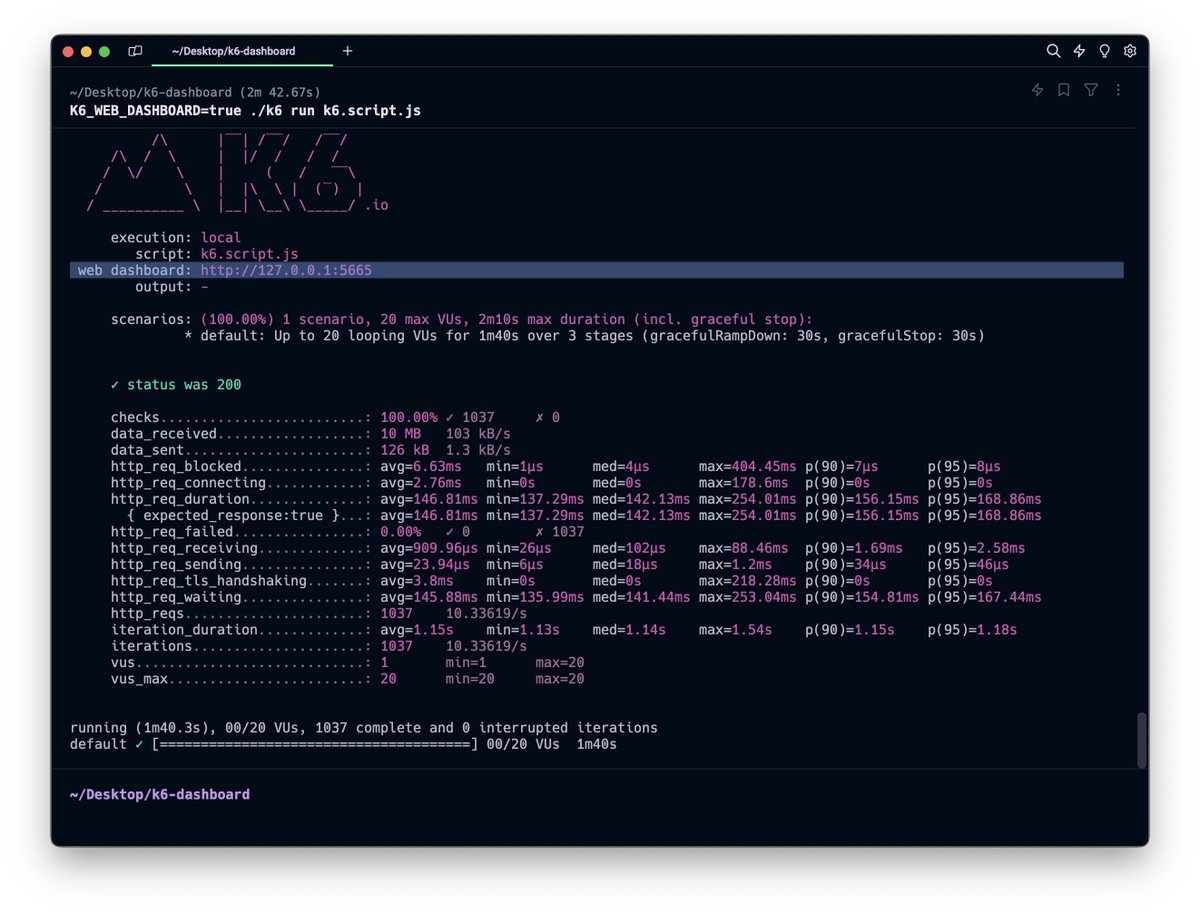
Task: Bookmark the command block
Action: pyautogui.click(x=1064, y=90)
